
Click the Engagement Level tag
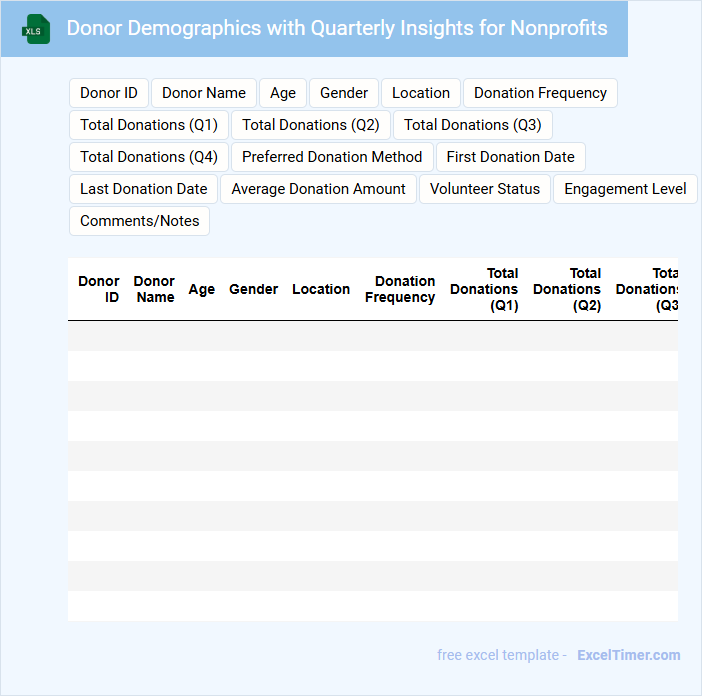coord(625,189)
